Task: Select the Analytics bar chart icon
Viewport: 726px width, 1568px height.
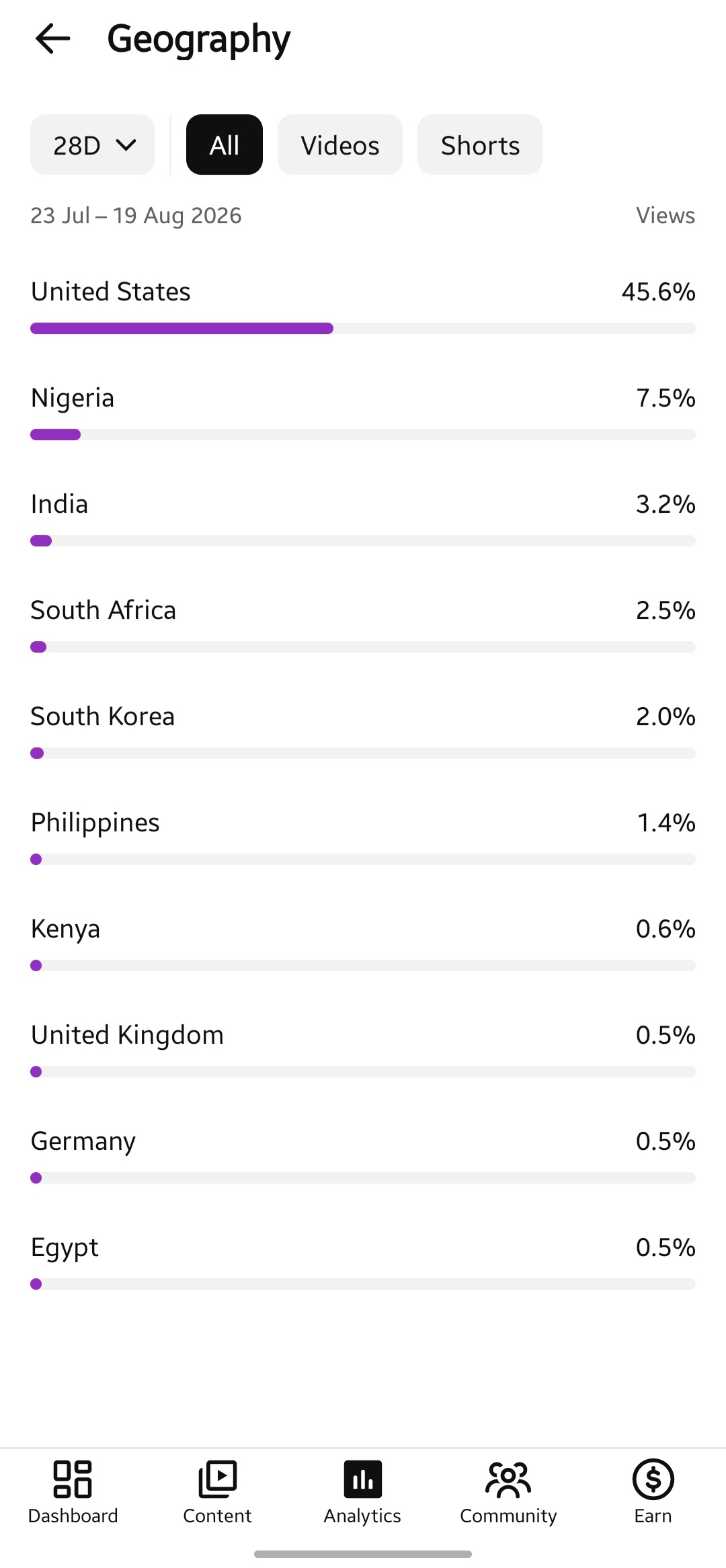Action: click(x=363, y=1479)
